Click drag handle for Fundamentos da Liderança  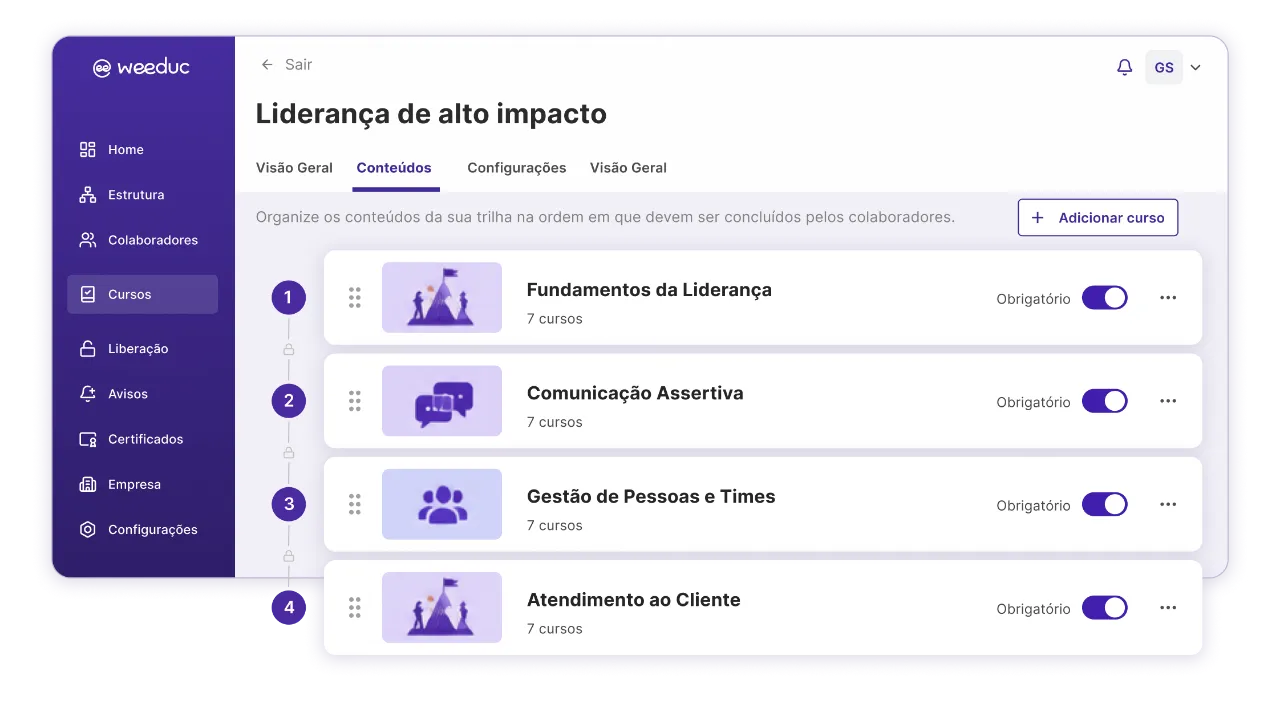[354, 297]
